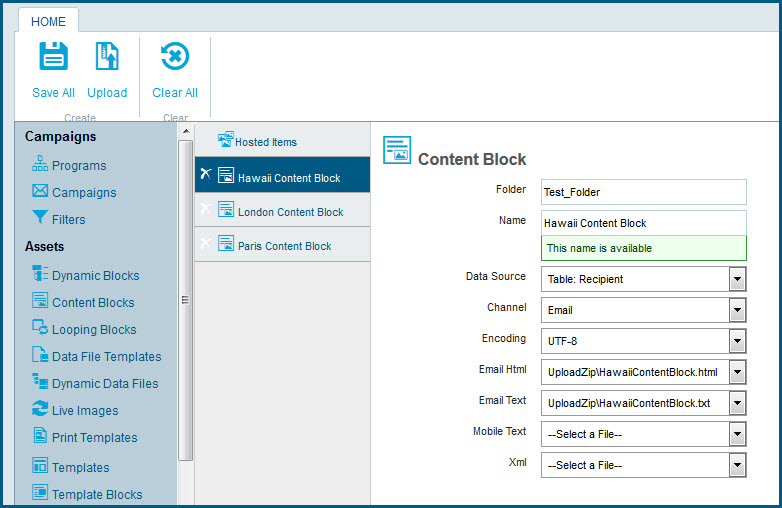
Task: Click the sidebar vertical scrollbar
Action: pos(185,300)
